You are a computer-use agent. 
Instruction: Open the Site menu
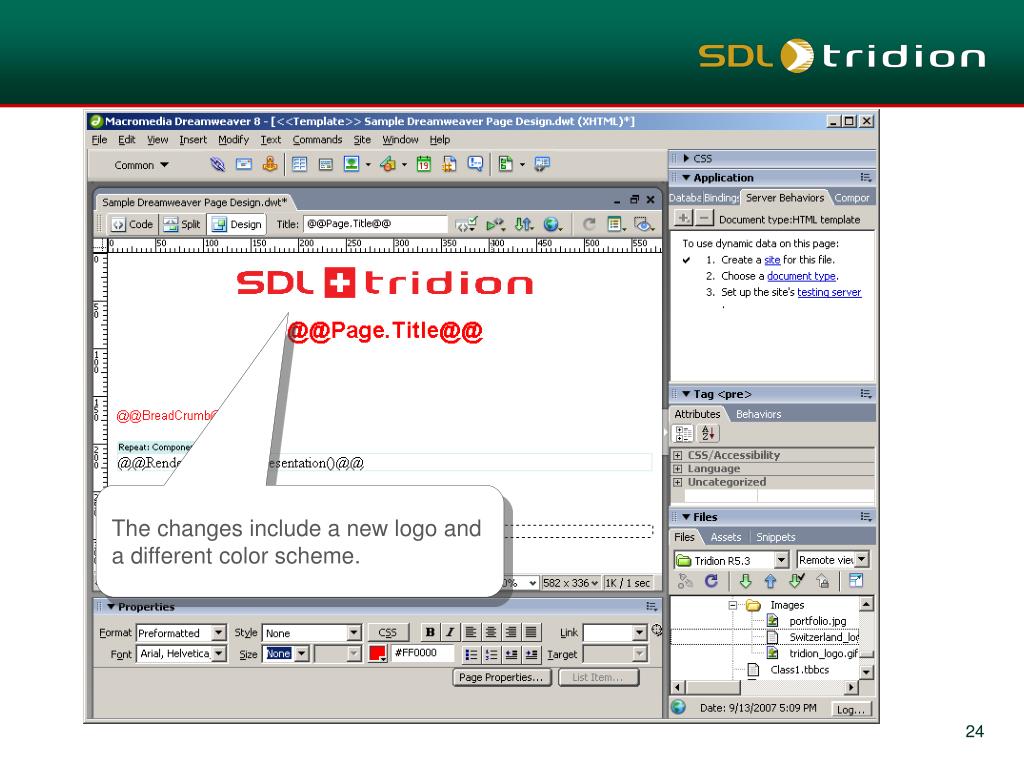362,140
